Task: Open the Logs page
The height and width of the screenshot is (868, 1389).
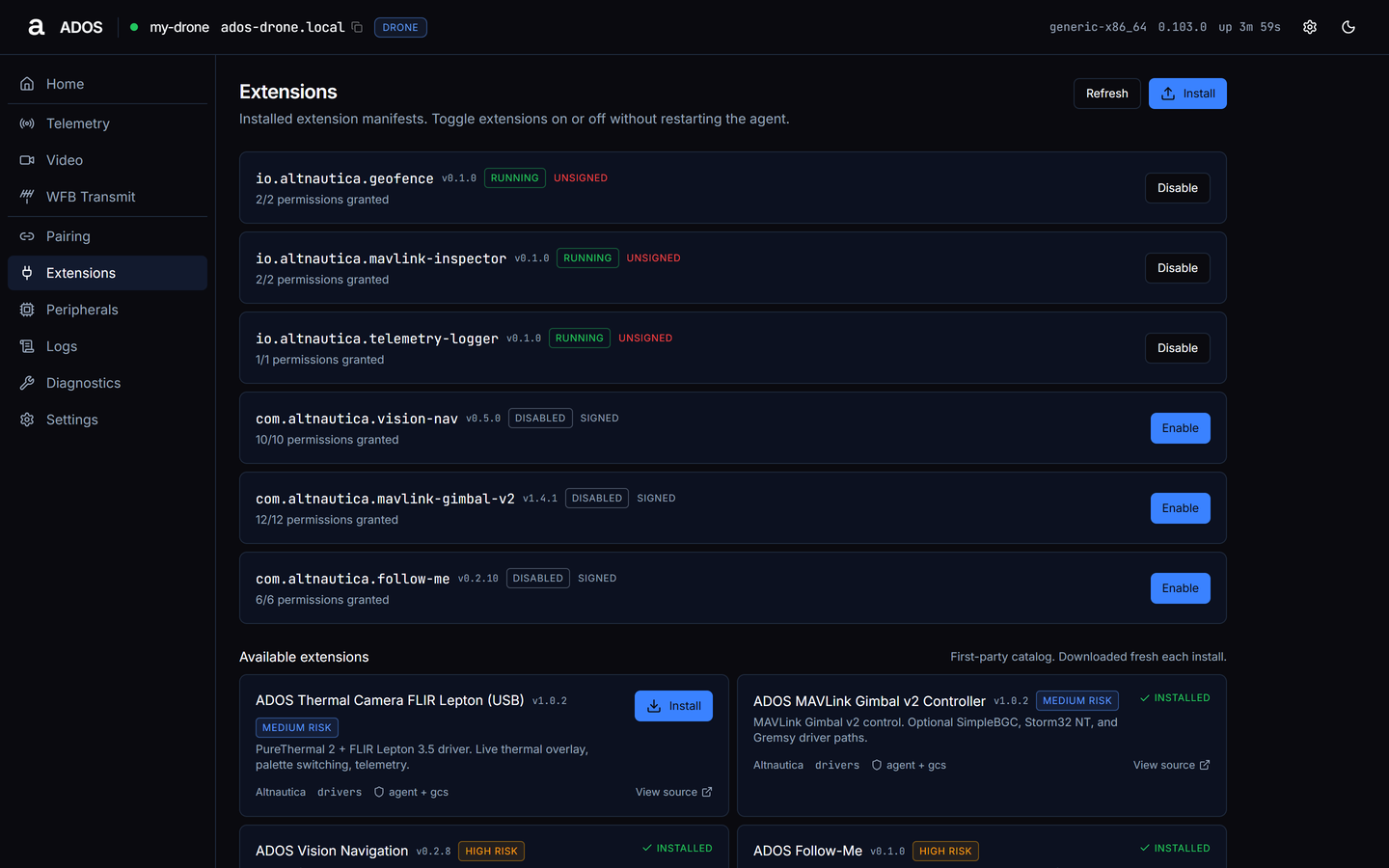Action: [x=107, y=346]
